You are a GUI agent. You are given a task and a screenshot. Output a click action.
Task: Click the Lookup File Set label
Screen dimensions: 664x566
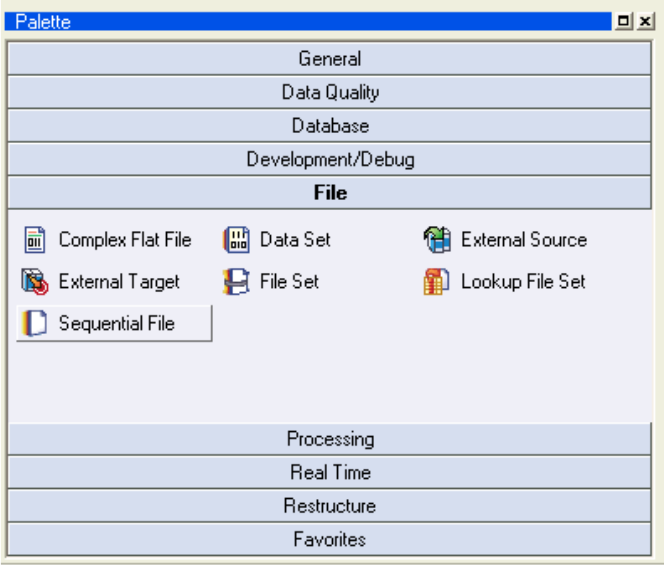pyautogui.click(x=523, y=282)
